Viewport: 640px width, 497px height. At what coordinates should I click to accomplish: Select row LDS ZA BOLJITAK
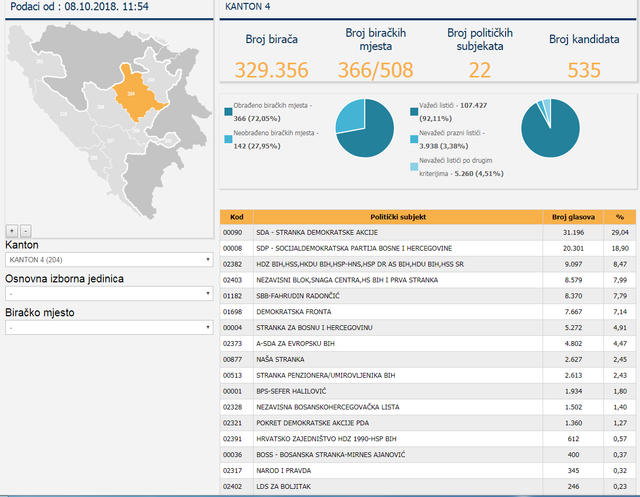(x=428, y=487)
